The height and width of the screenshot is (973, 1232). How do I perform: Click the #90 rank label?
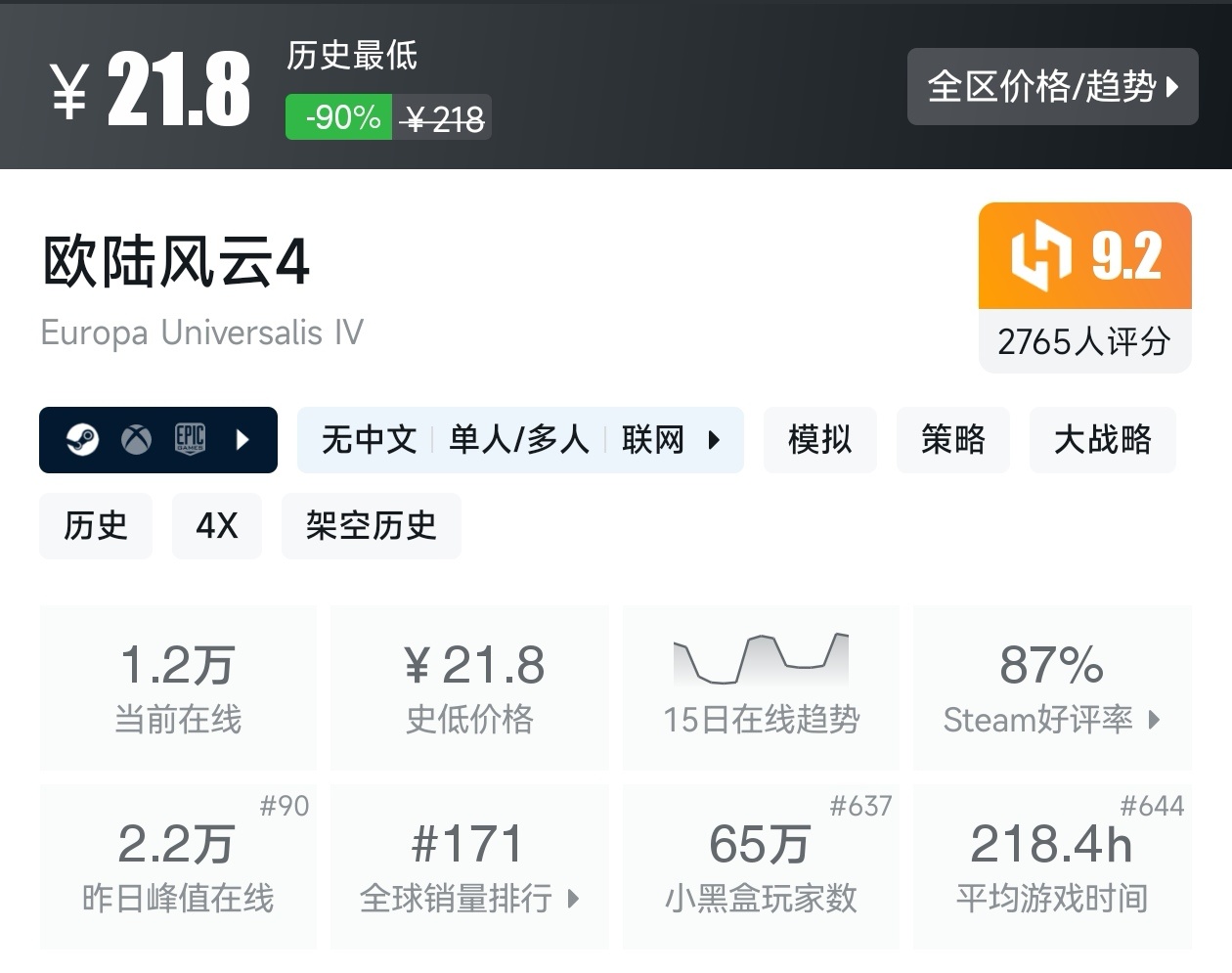coord(285,806)
